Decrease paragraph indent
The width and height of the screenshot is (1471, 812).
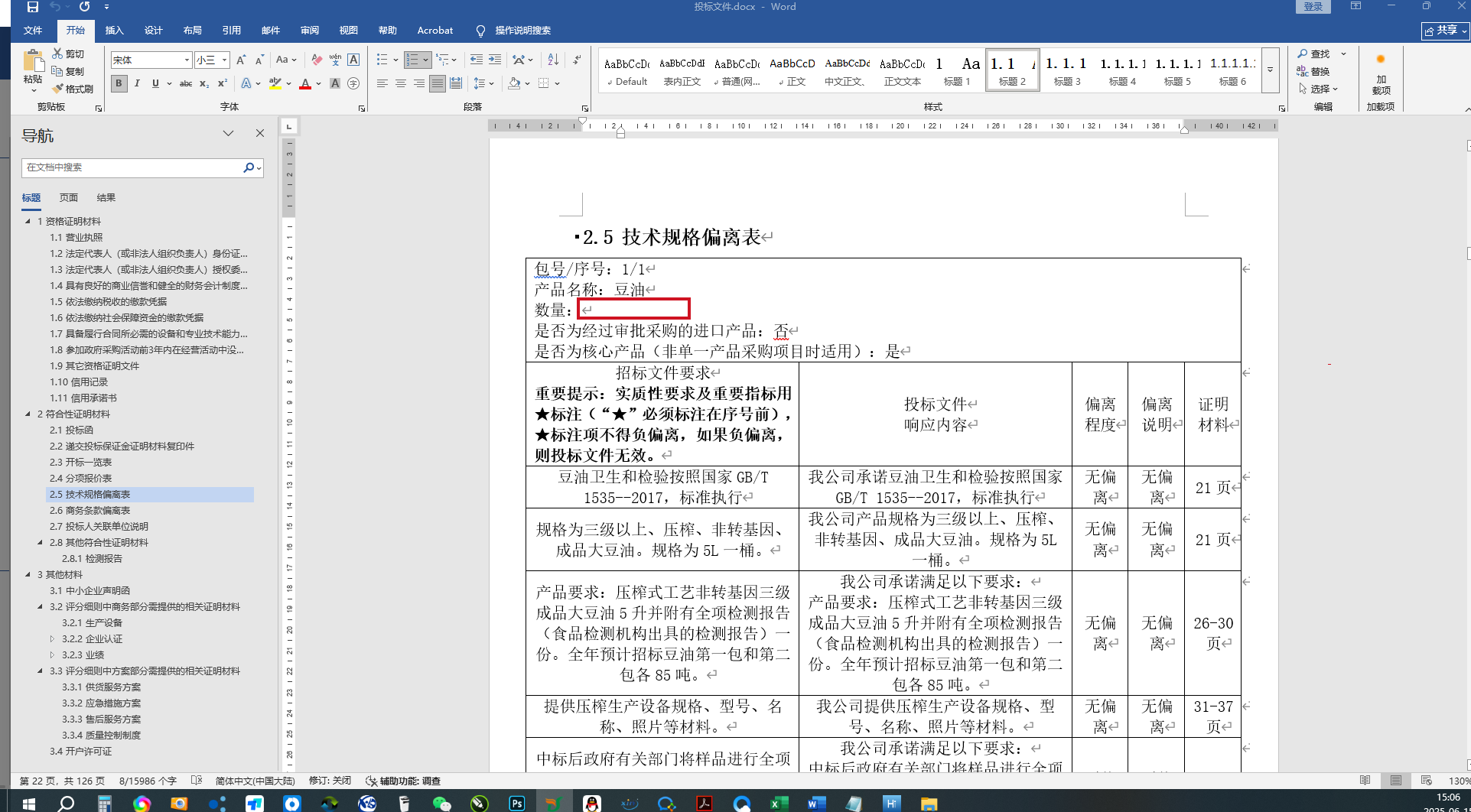click(477, 60)
